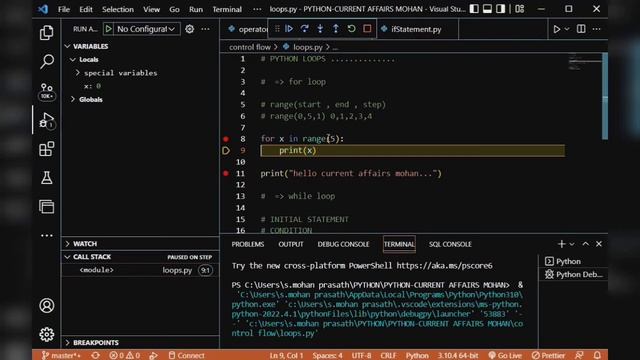Open the Run and Debug view
The width and height of the screenshot is (640, 360).
point(47,120)
